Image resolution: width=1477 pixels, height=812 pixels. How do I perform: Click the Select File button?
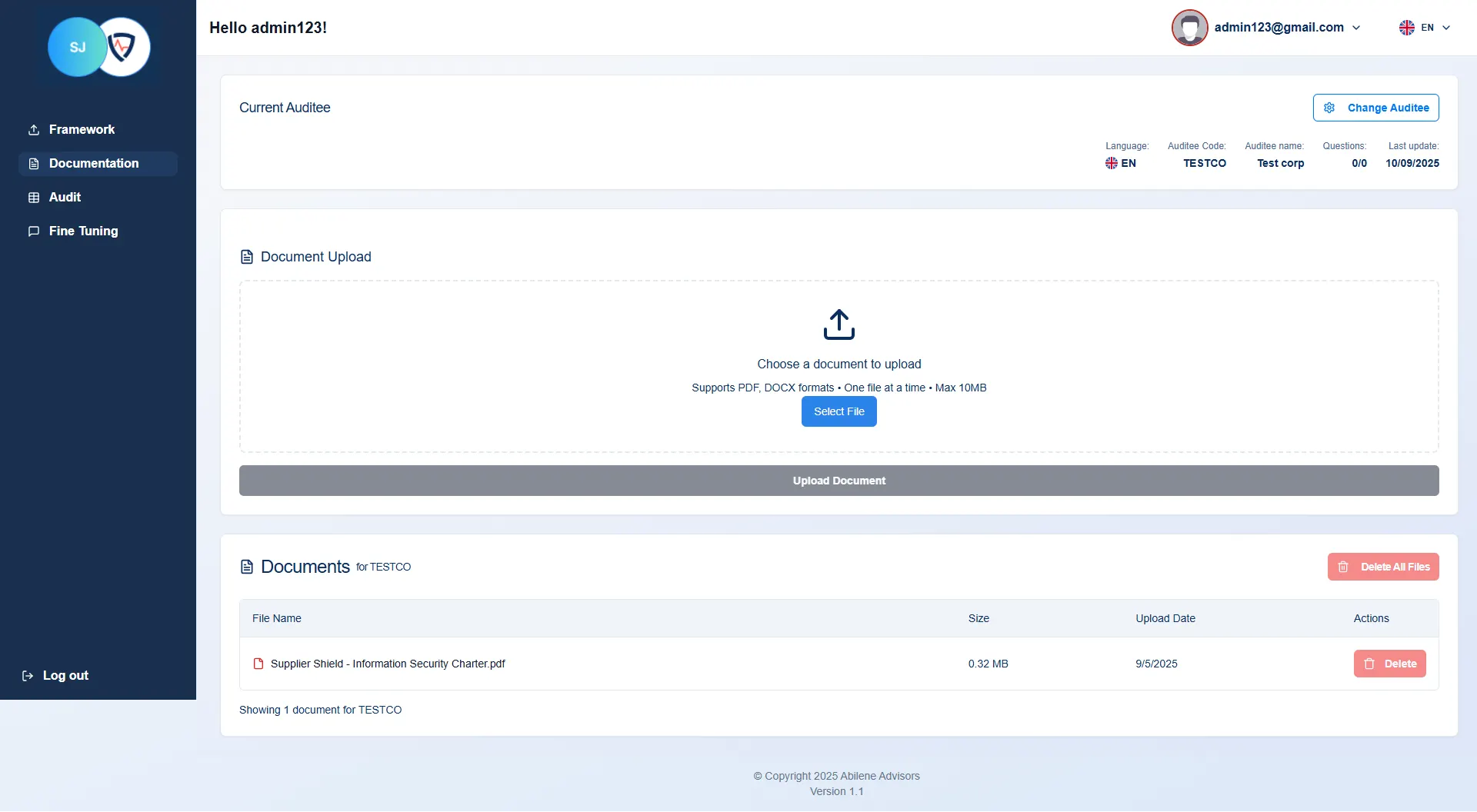click(x=839, y=411)
